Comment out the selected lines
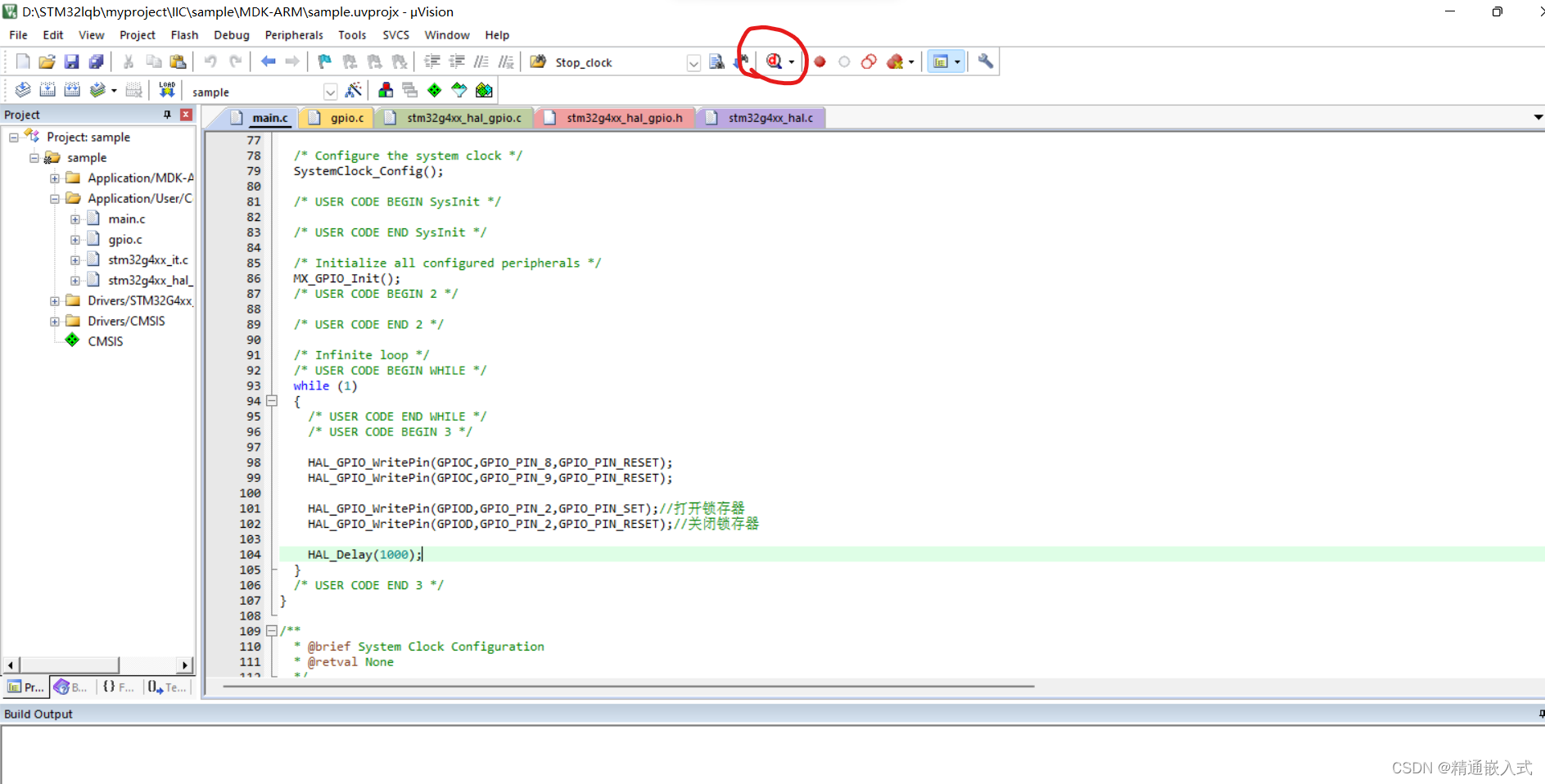The image size is (1545, 784). (481, 61)
